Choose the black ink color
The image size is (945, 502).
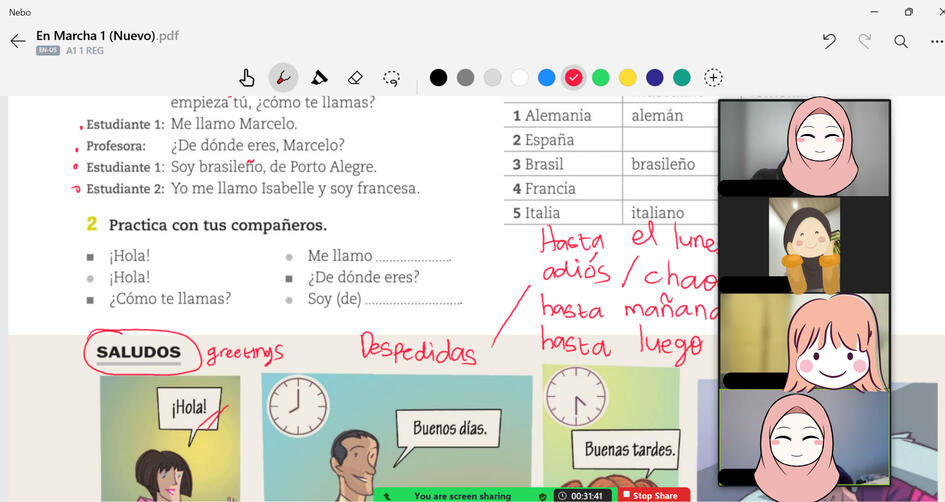[x=438, y=77]
